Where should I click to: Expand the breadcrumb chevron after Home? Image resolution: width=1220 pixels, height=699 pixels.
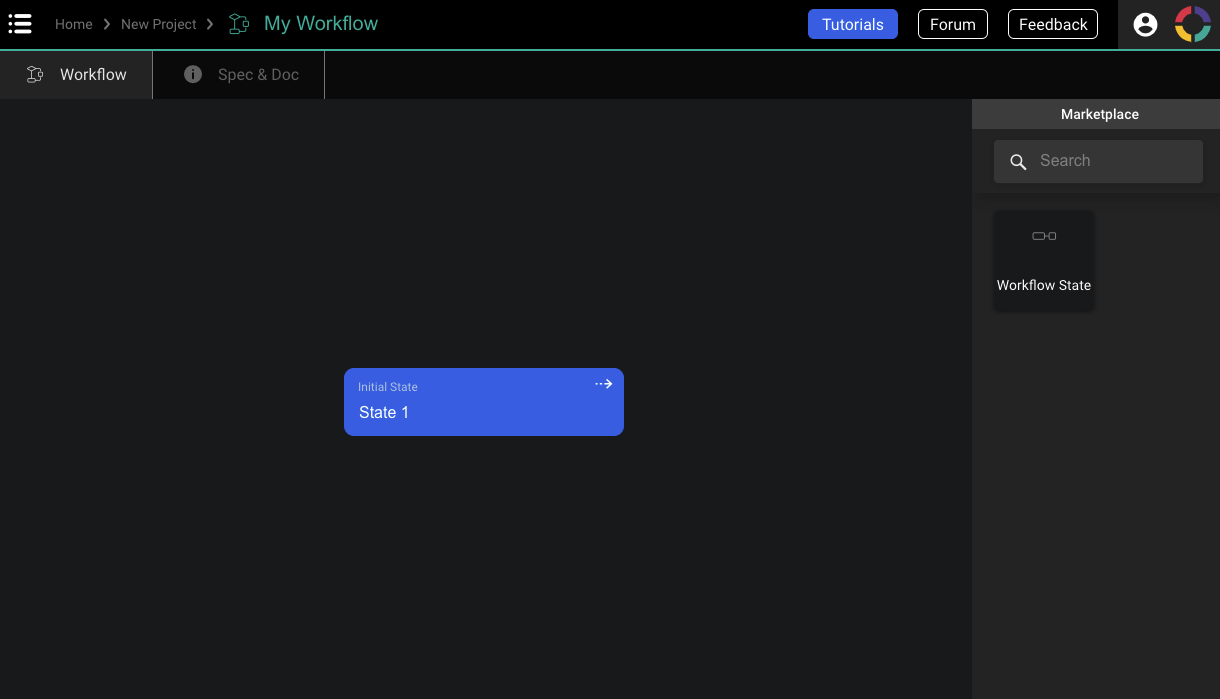point(106,23)
